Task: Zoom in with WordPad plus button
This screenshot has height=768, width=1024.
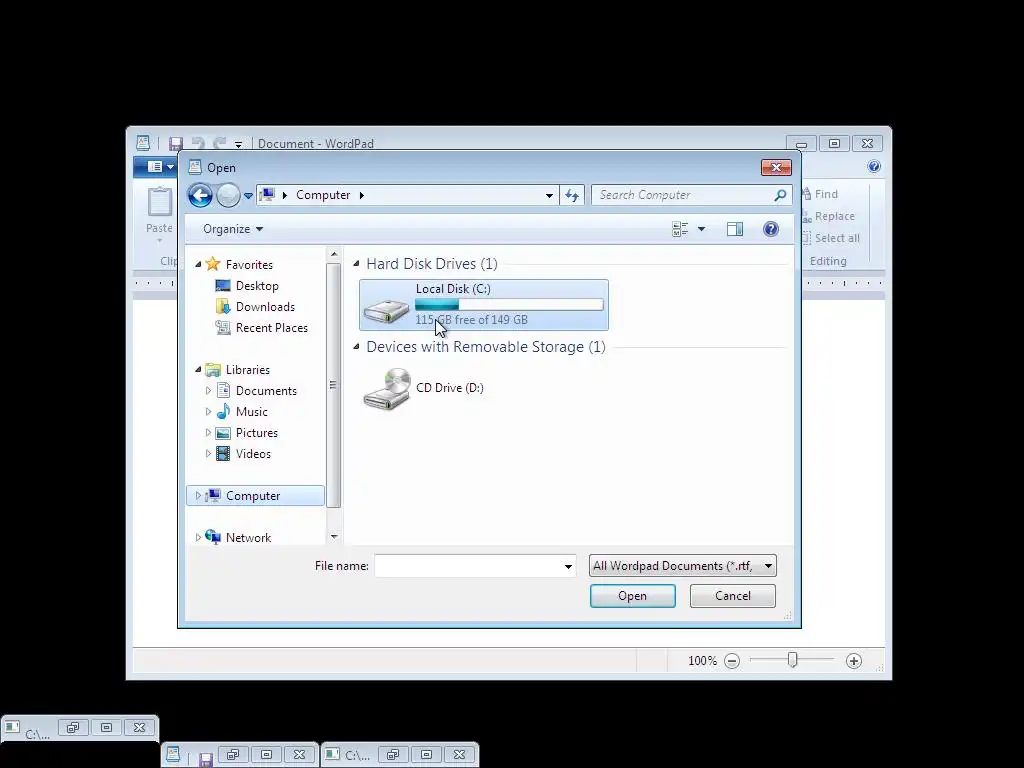Action: [854, 661]
